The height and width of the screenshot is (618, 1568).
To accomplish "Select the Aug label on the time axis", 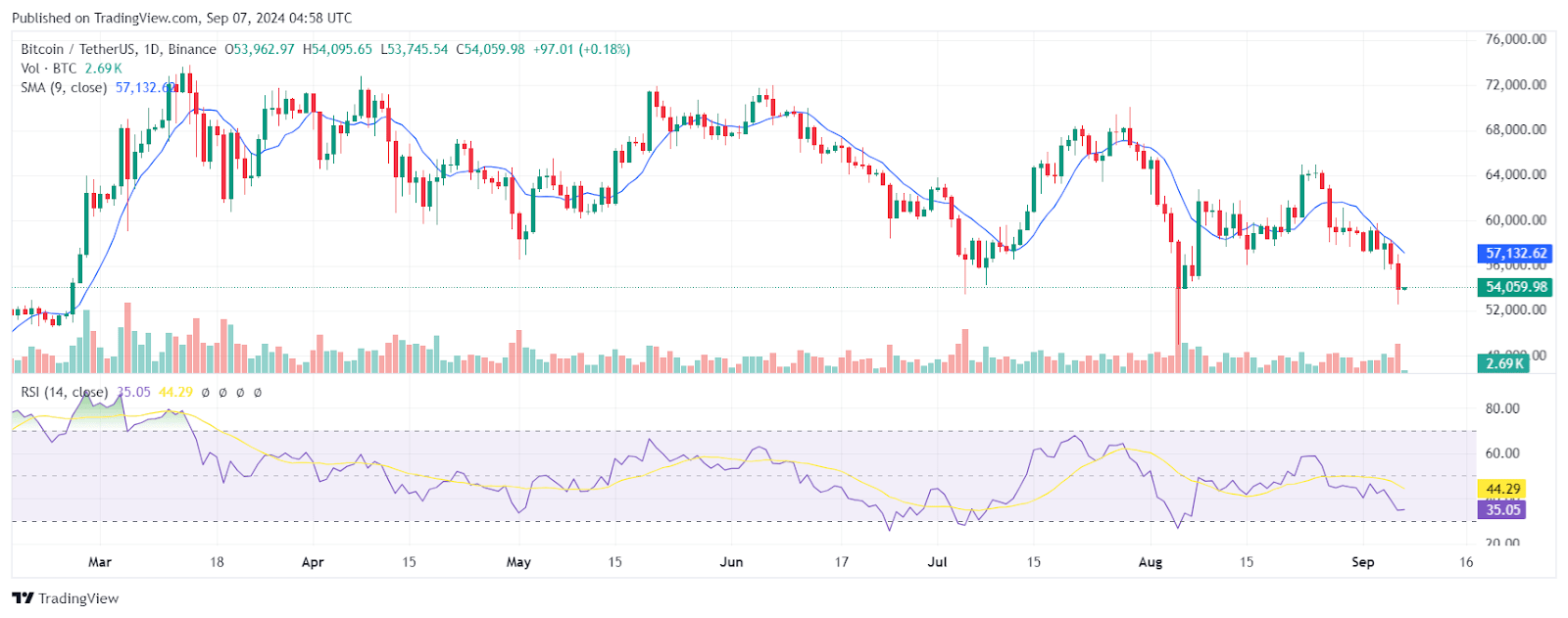I will (1151, 562).
